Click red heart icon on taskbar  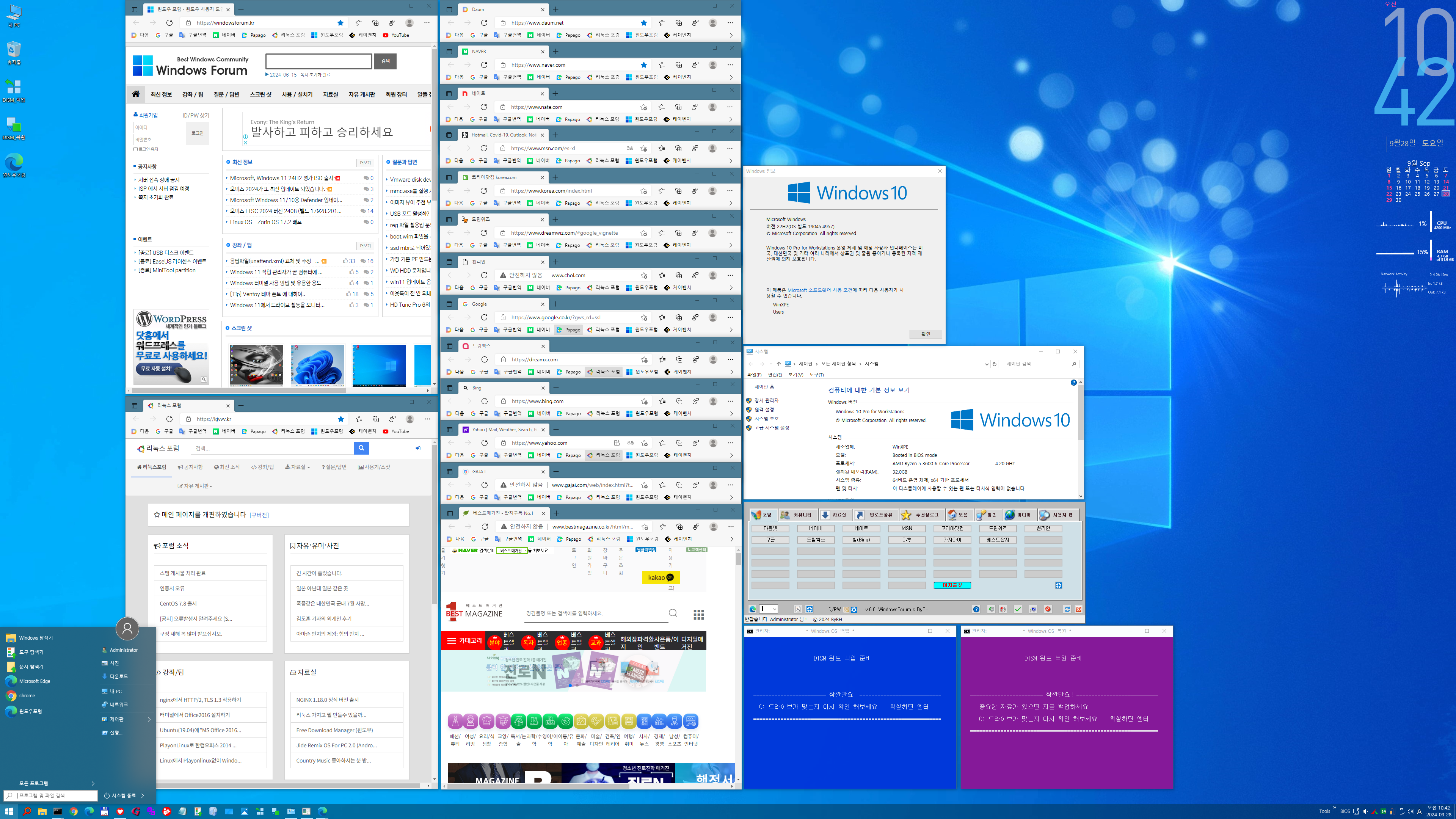point(120,811)
